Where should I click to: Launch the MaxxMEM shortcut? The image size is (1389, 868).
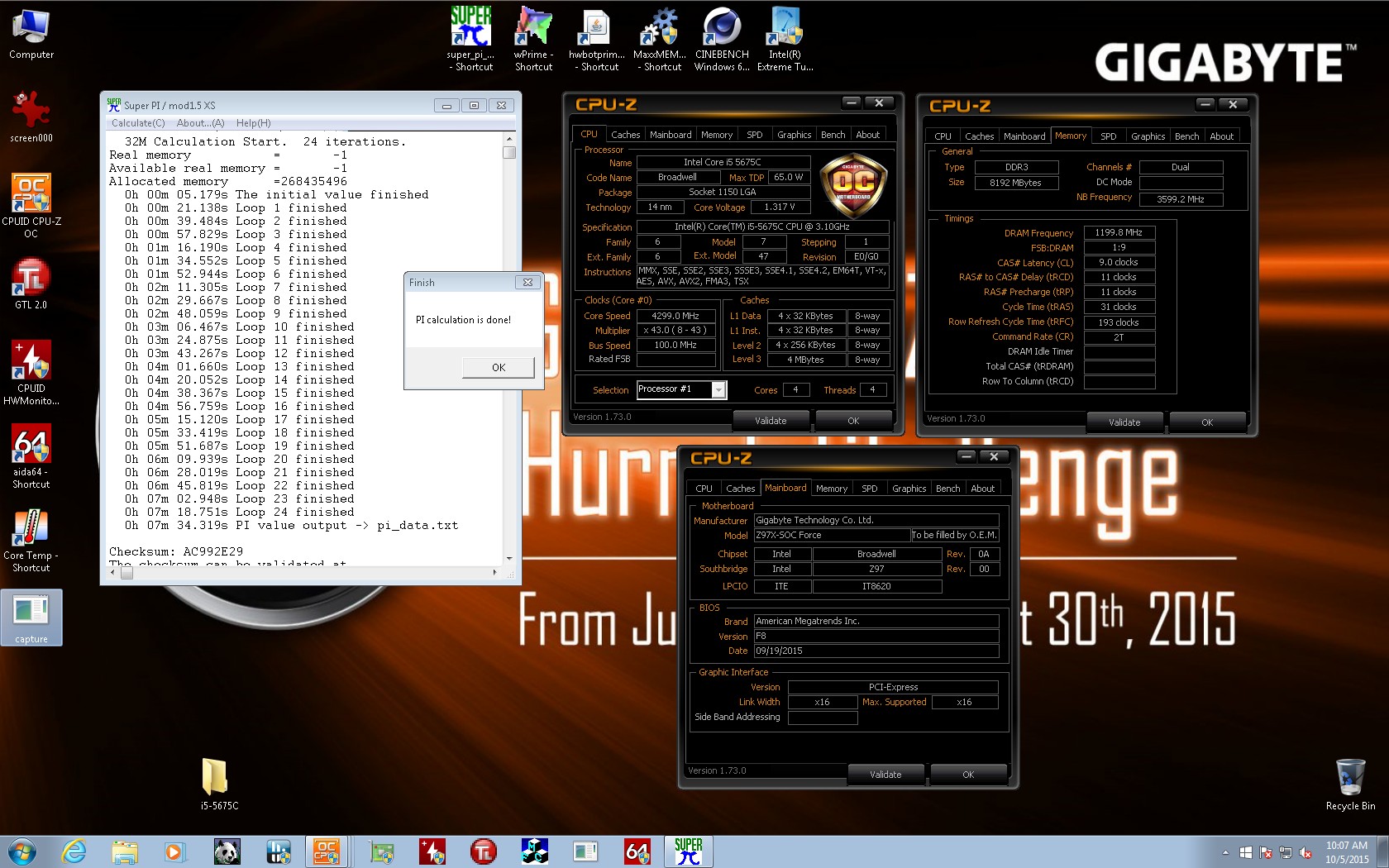point(660,39)
